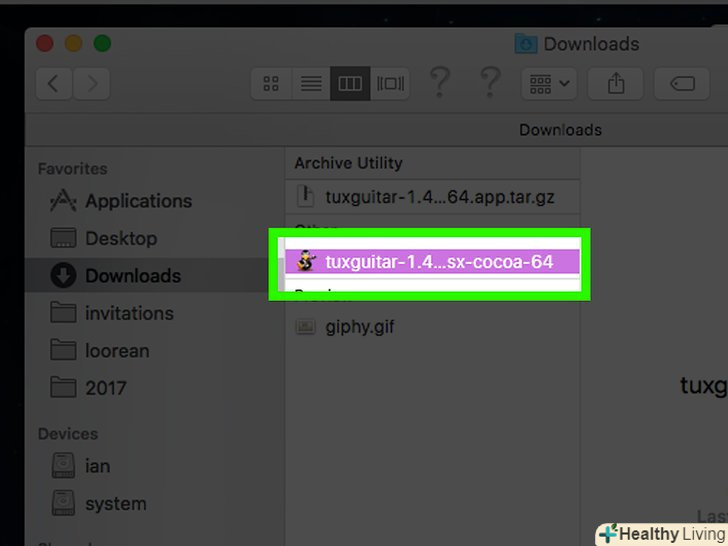The image size is (728, 546).
Task: Select the giphy.gif file
Action: tap(432, 327)
